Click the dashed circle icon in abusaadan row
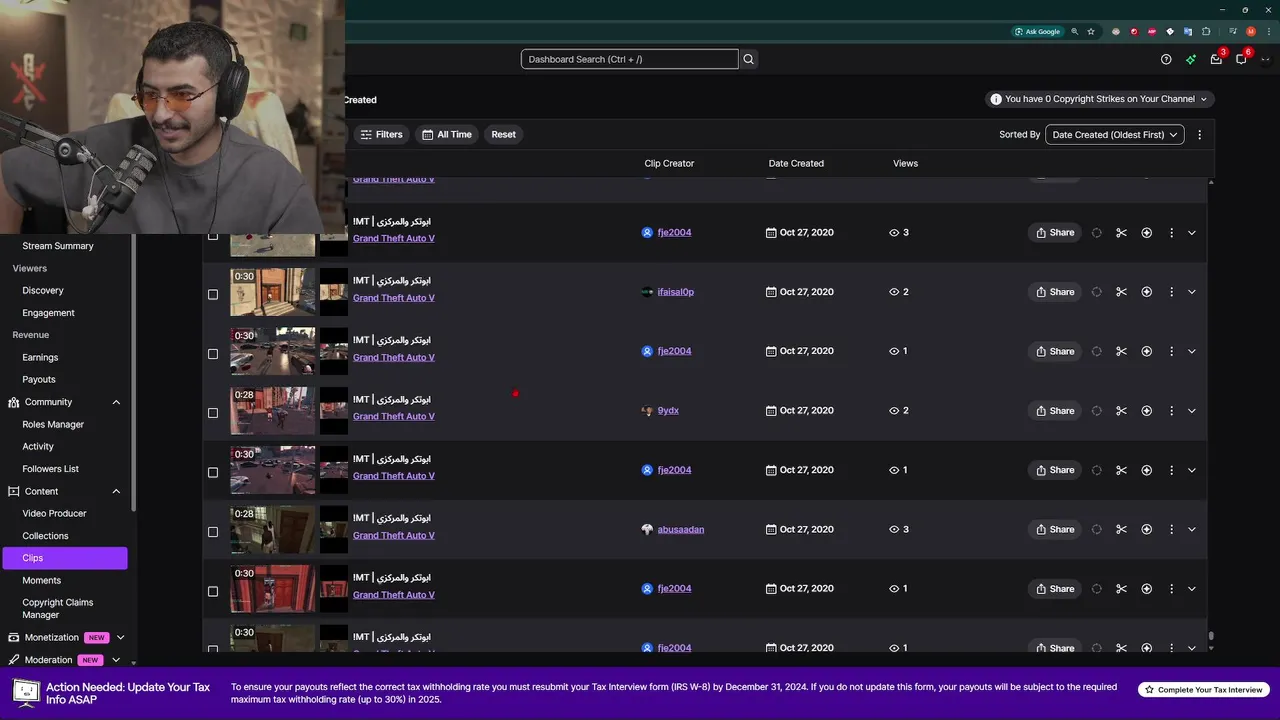This screenshot has height=720, width=1280. (x=1097, y=529)
